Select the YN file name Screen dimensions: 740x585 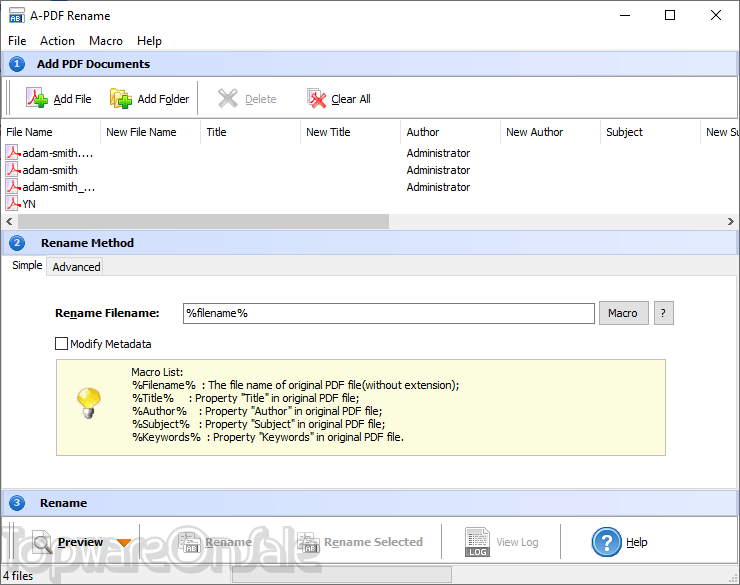(29, 204)
